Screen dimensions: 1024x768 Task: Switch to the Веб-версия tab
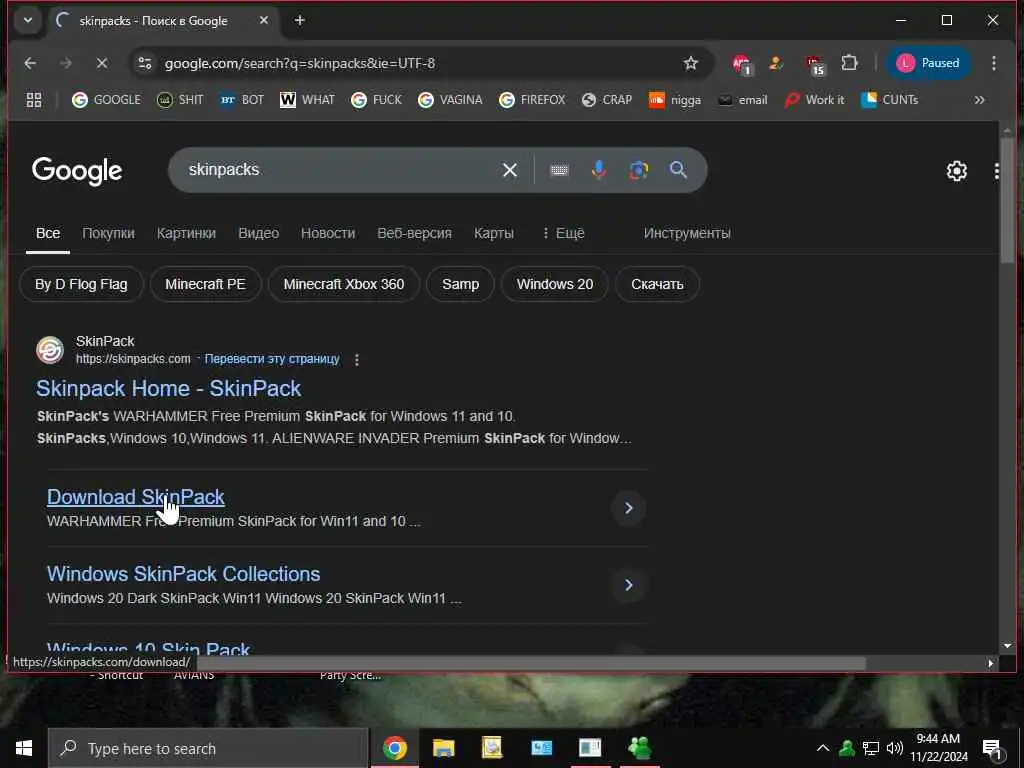point(414,233)
